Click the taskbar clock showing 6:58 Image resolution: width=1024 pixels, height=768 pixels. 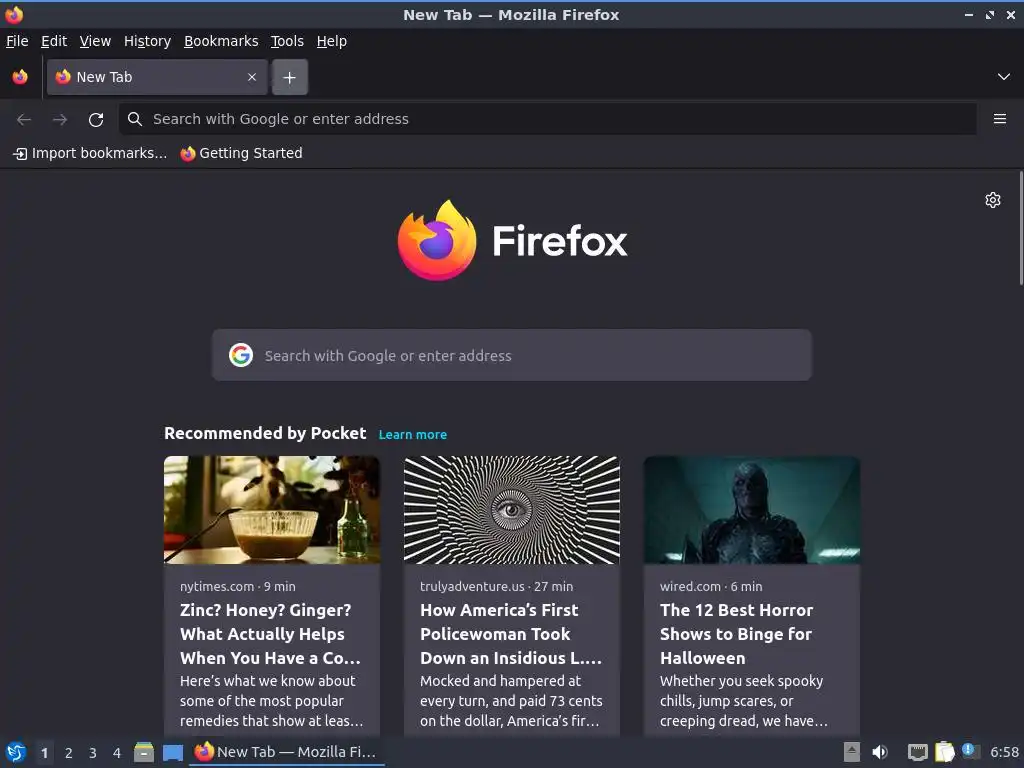(x=1004, y=752)
